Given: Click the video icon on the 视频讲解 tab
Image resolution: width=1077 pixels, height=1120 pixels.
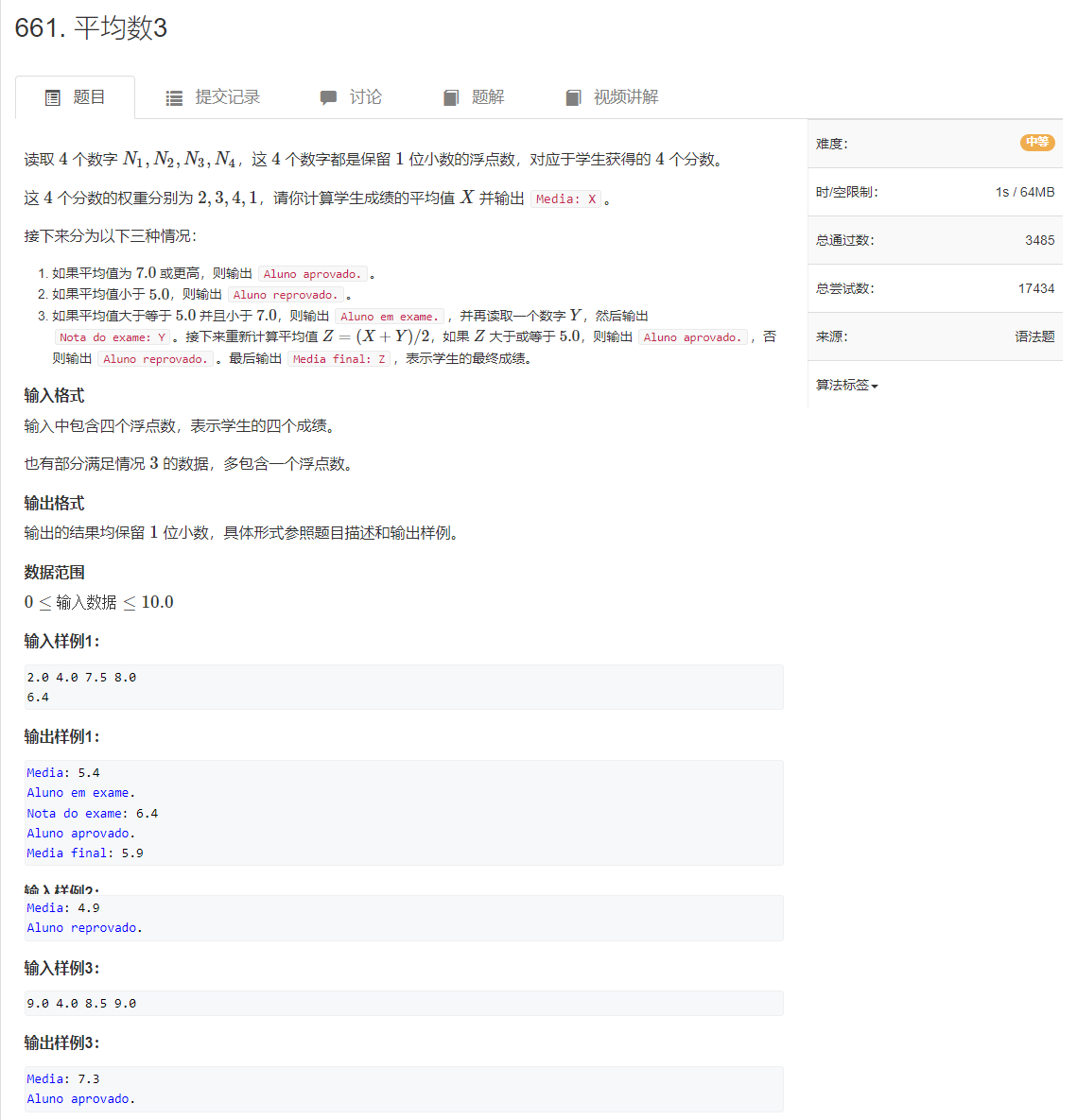Looking at the screenshot, I should (572, 96).
